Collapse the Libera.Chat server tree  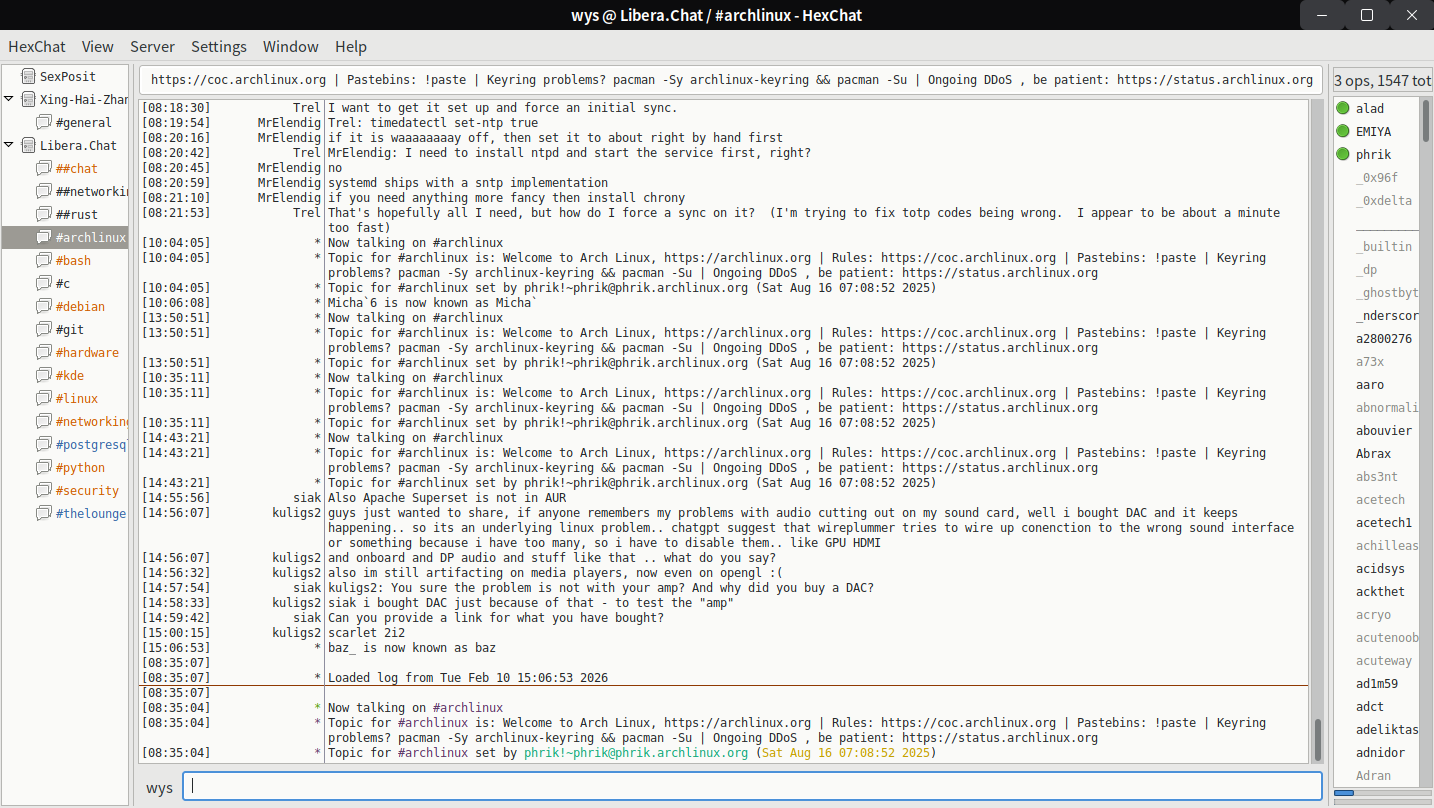pos(9,146)
